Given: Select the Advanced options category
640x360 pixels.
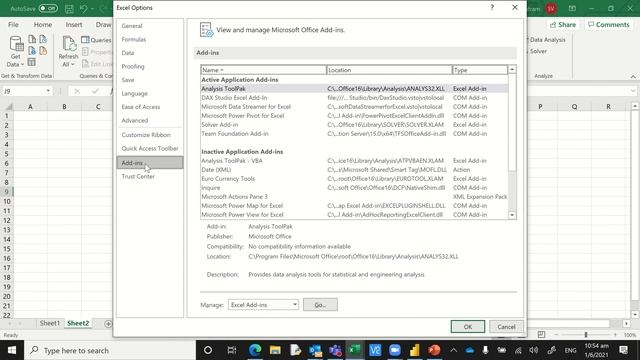Looking at the screenshot, I should coord(150,120).
